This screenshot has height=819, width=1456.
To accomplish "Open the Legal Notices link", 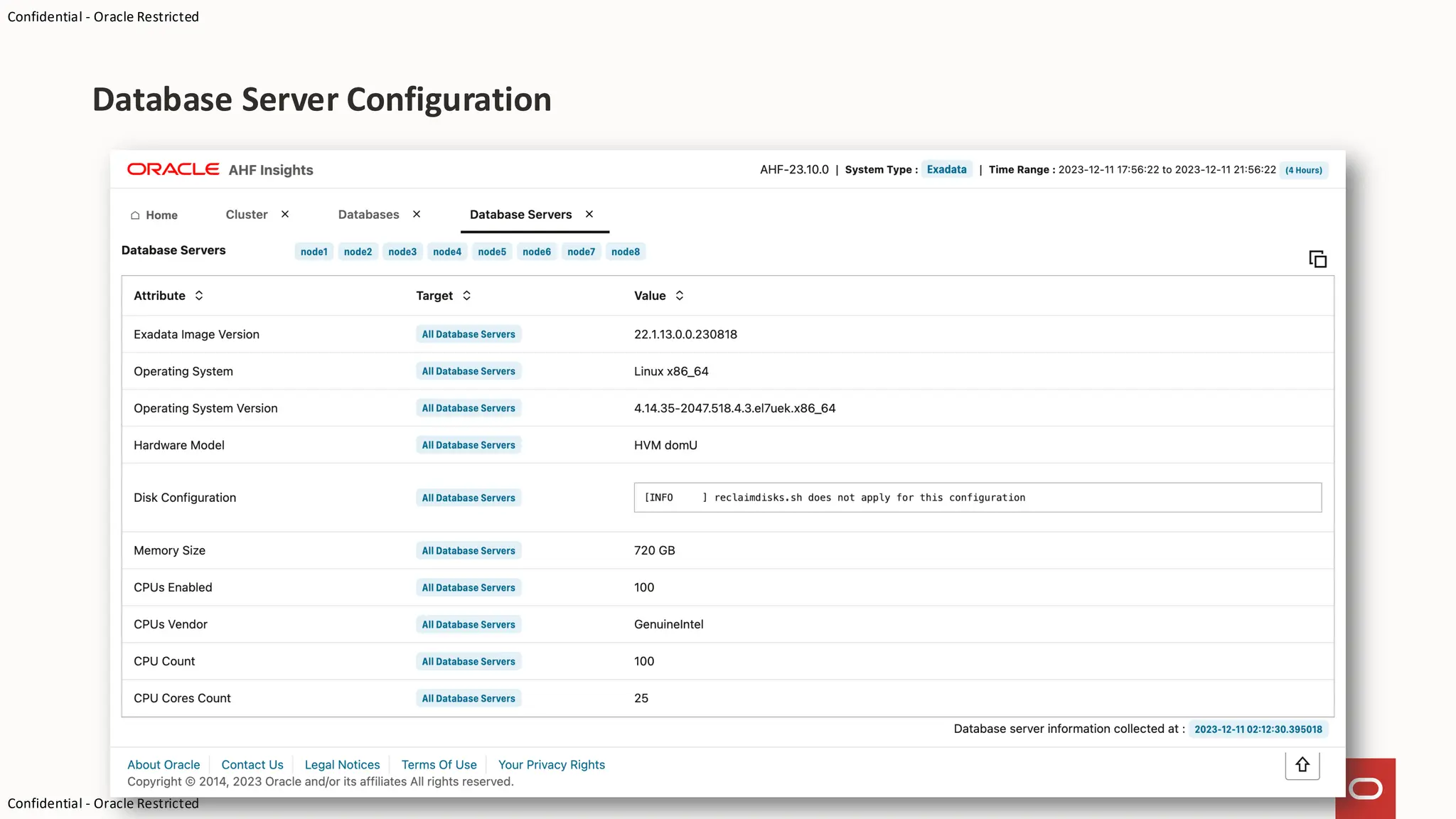I will pos(342,765).
